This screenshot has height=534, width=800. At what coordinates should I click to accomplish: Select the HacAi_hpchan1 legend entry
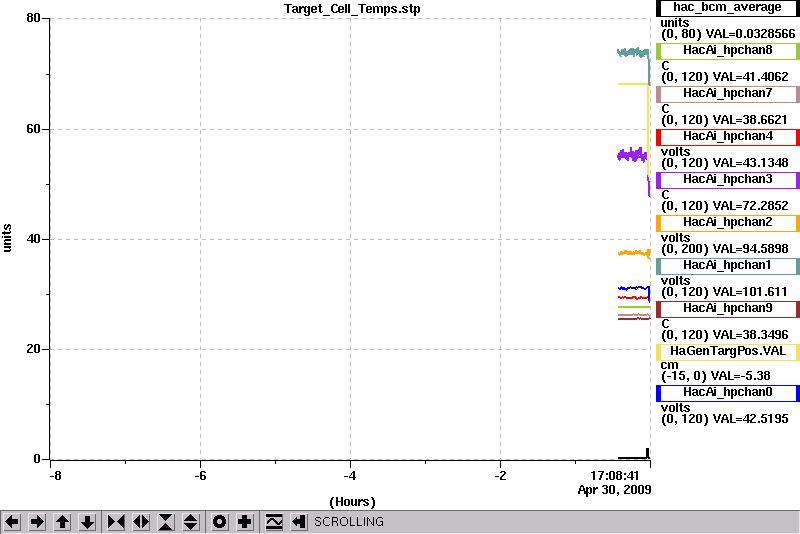tap(728, 266)
